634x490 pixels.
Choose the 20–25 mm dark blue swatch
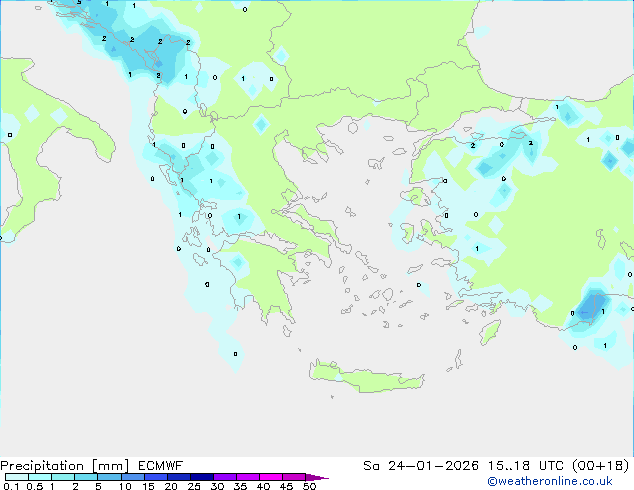[179, 477]
